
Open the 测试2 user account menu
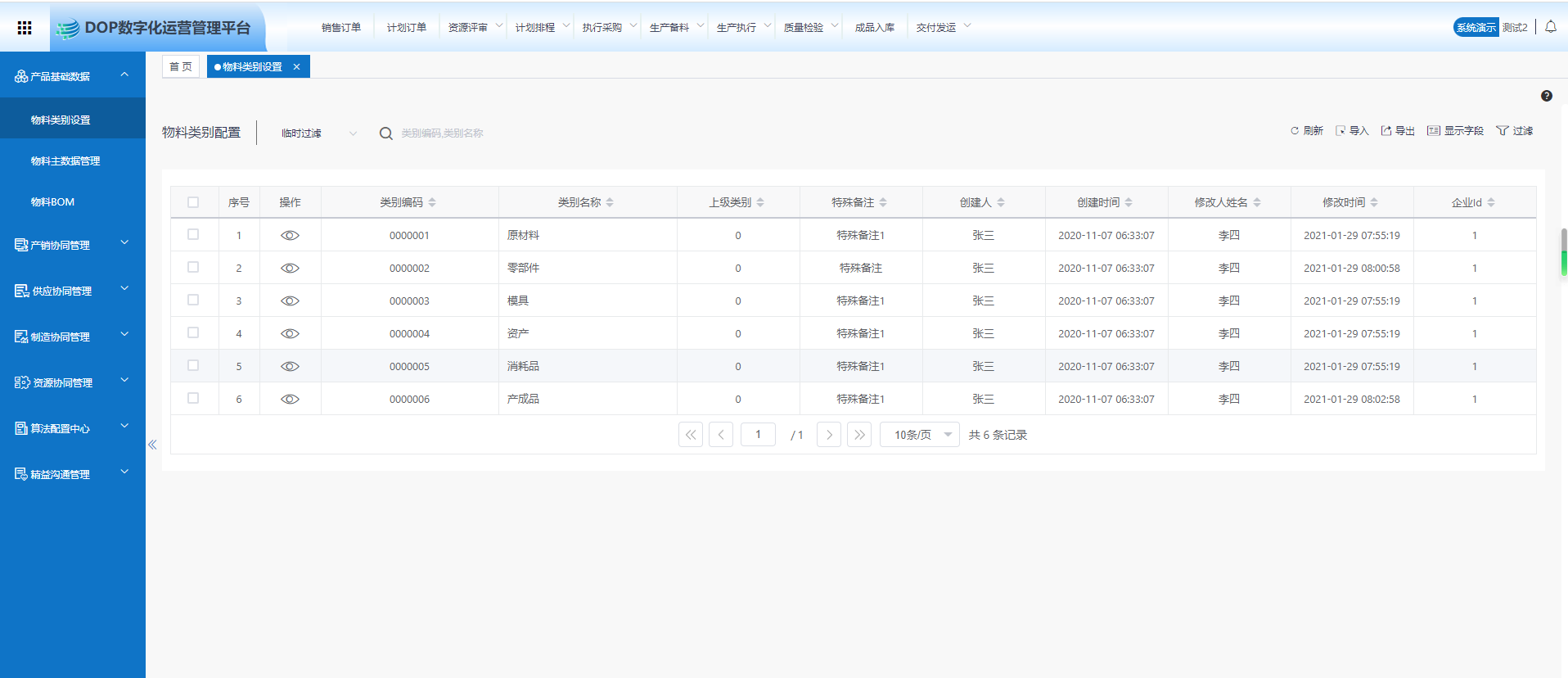[x=1515, y=28]
